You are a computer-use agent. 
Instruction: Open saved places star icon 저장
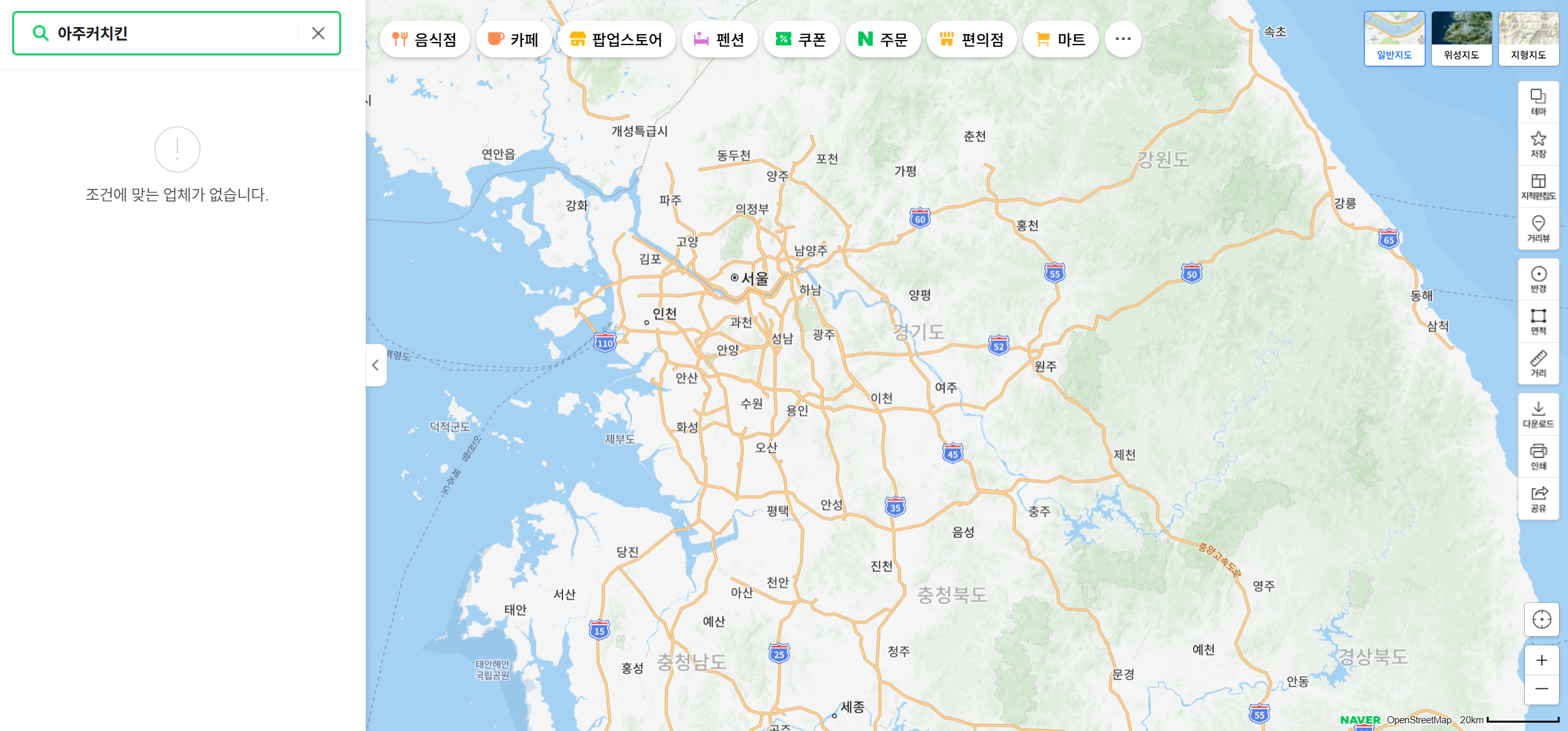(x=1538, y=144)
